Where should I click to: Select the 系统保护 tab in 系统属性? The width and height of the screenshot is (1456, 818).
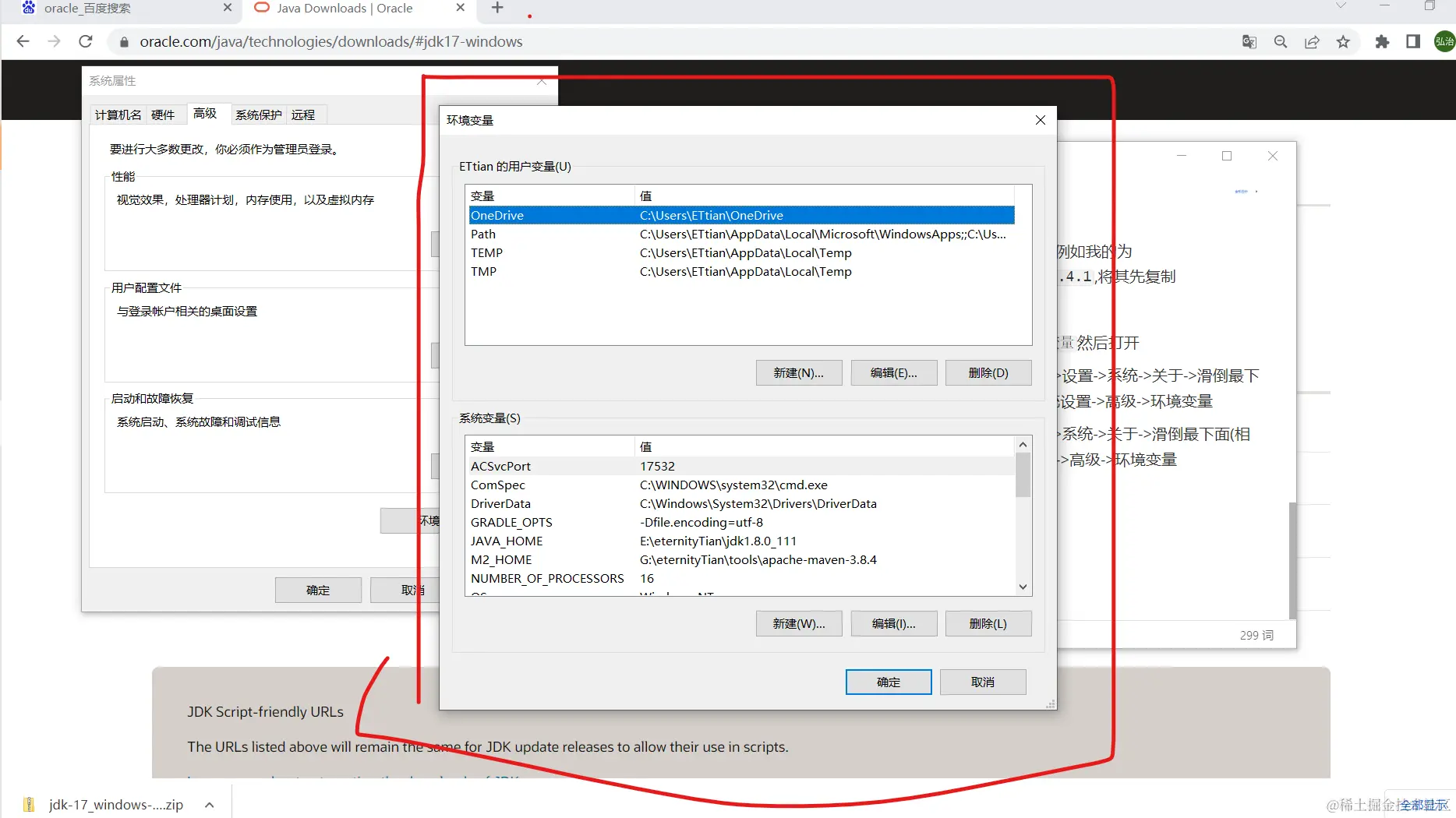click(259, 115)
